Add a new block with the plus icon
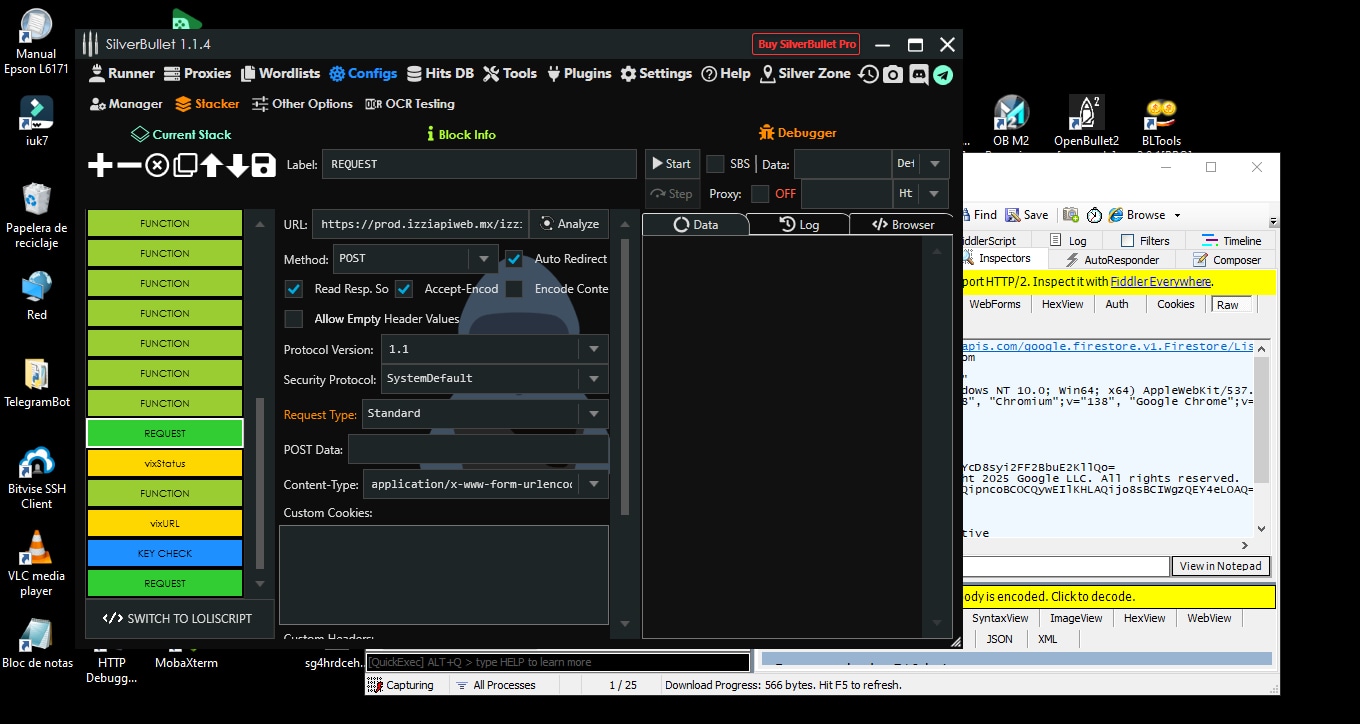Viewport: 1360px width, 724px height. coord(100,165)
